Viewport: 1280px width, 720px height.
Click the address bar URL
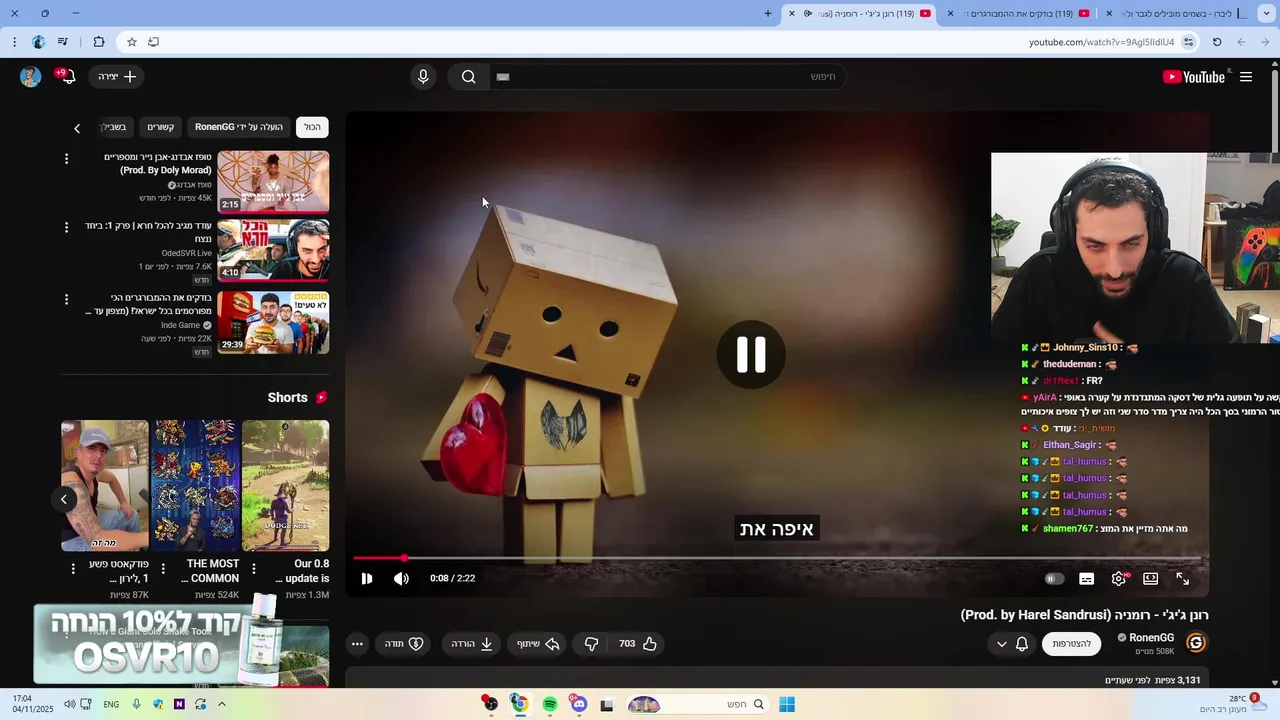point(1101,42)
